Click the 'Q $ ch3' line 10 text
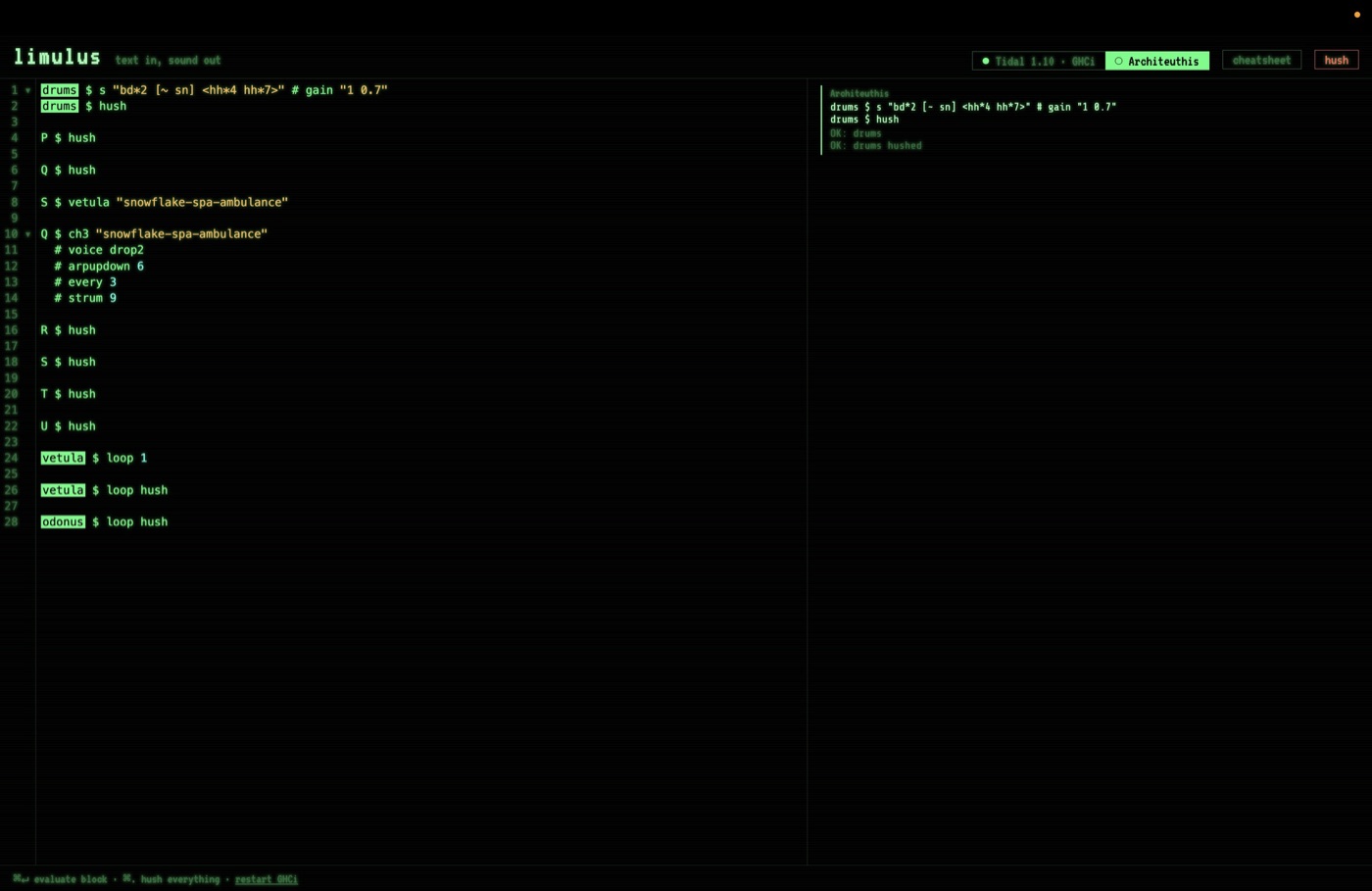 [x=154, y=234]
